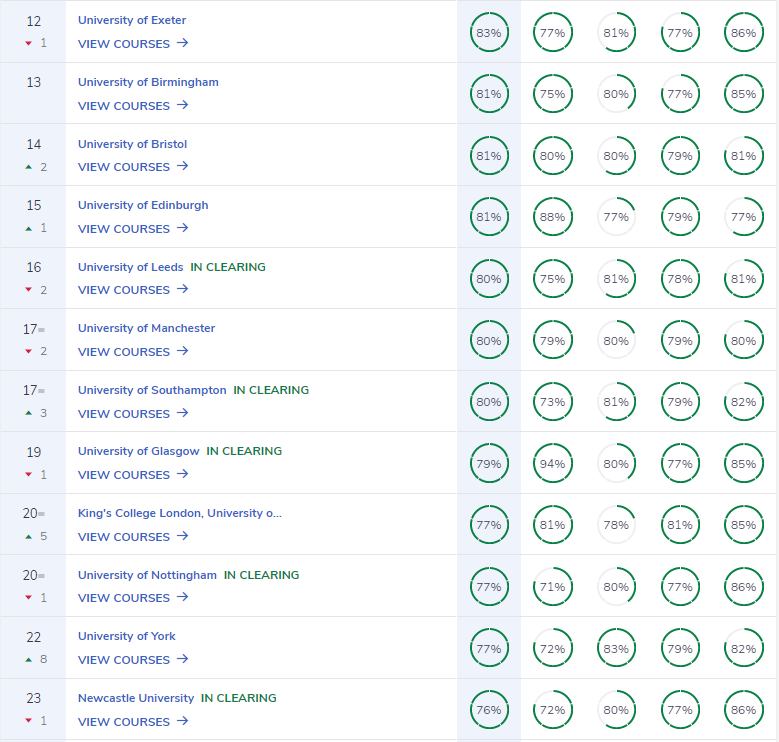This screenshot has height=742, width=779.
Task: Click Nottingham's 71% score circle
Action: (x=552, y=587)
